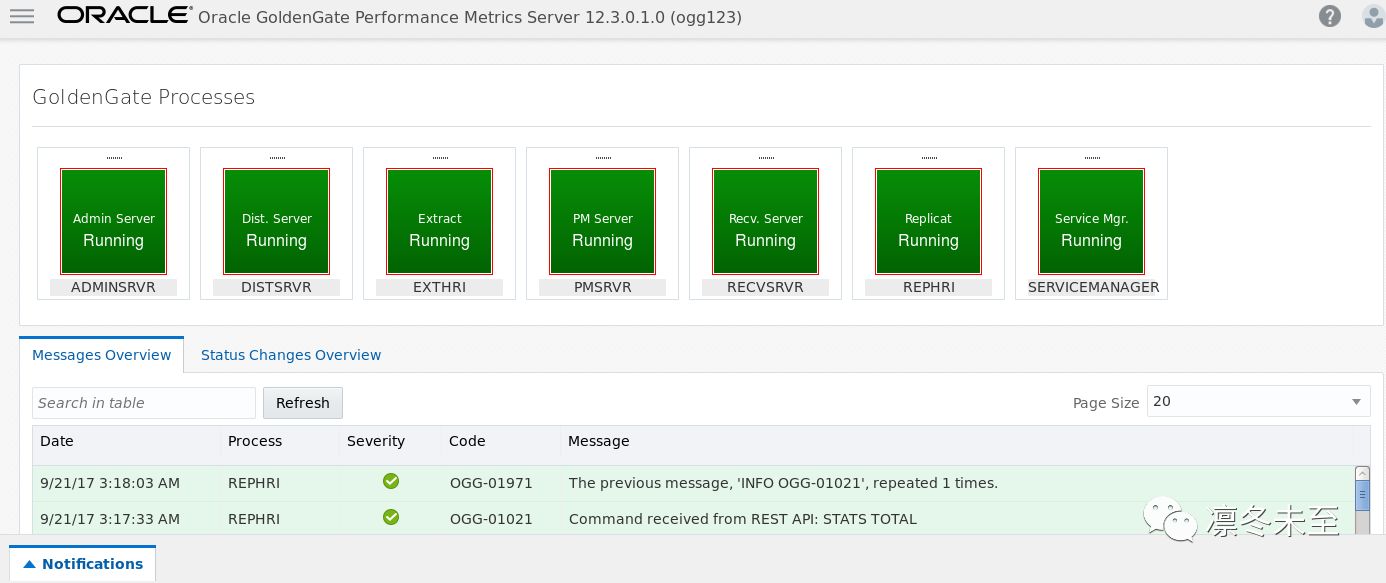The height and width of the screenshot is (583, 1386).
Task: Open the Page Size dropdown
Action: [x=1258, y=402]
